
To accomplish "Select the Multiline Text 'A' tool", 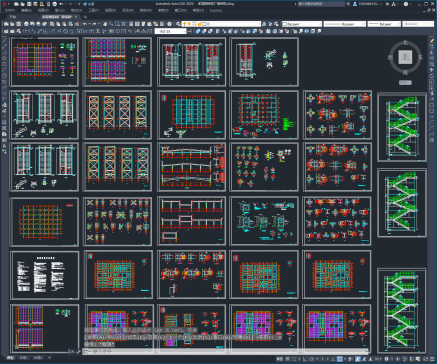I will (x=4, y=146).
